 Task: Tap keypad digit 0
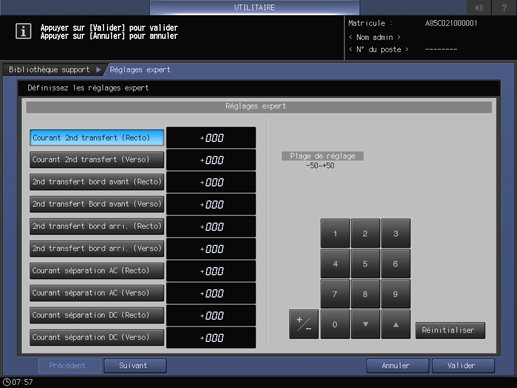pyautogui.click(x=335, y=324)
